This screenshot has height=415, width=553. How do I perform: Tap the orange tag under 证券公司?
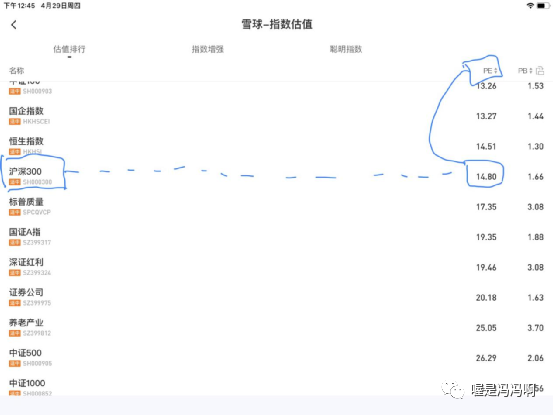pos(15,303)
